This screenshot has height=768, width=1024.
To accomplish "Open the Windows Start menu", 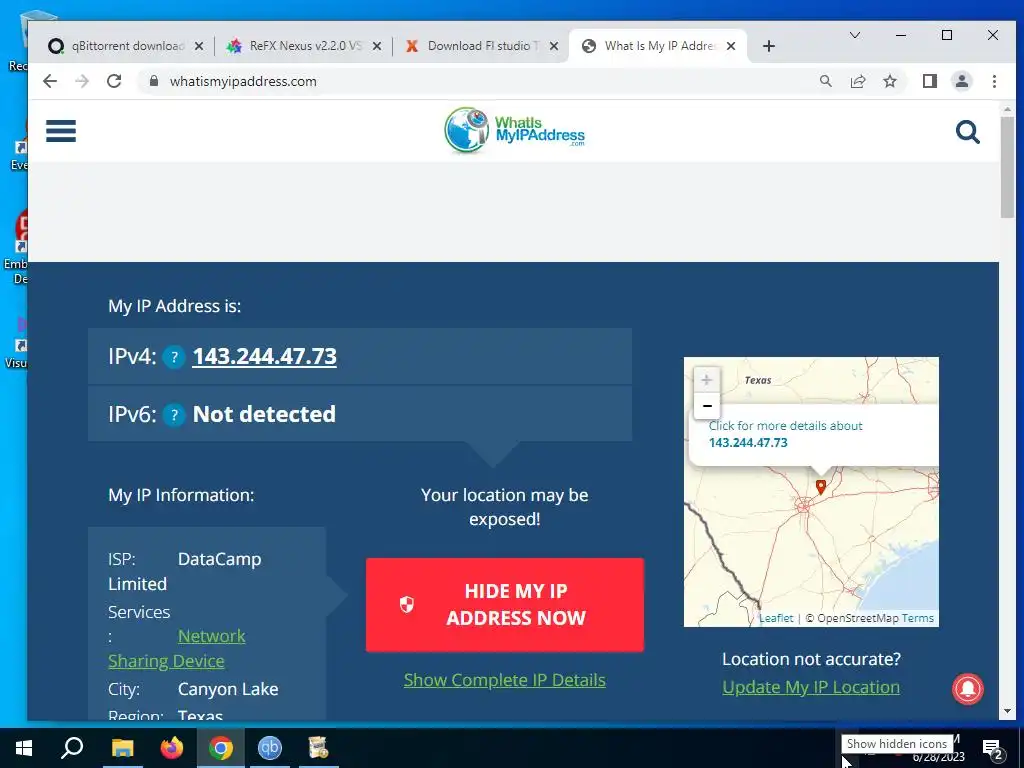I will [24, 748].
